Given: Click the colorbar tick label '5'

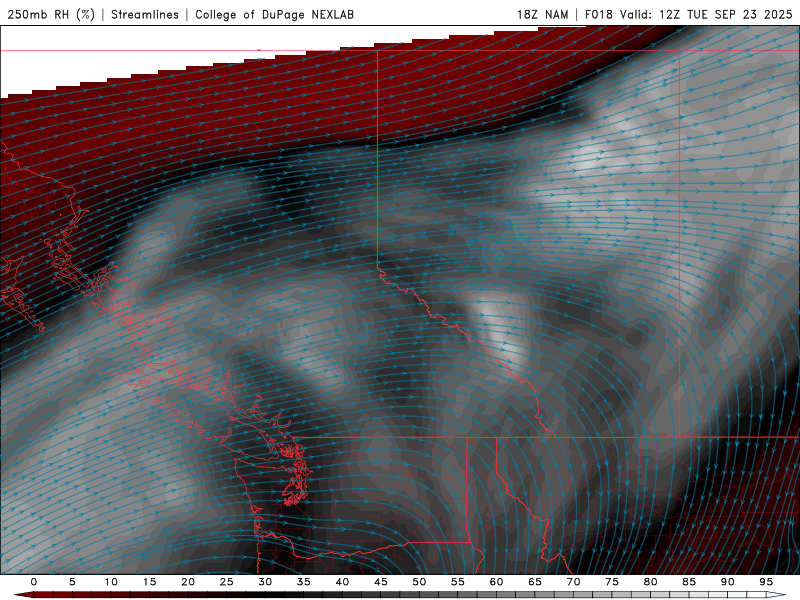Looking at the screenshot, I should [x=72, y=582].
